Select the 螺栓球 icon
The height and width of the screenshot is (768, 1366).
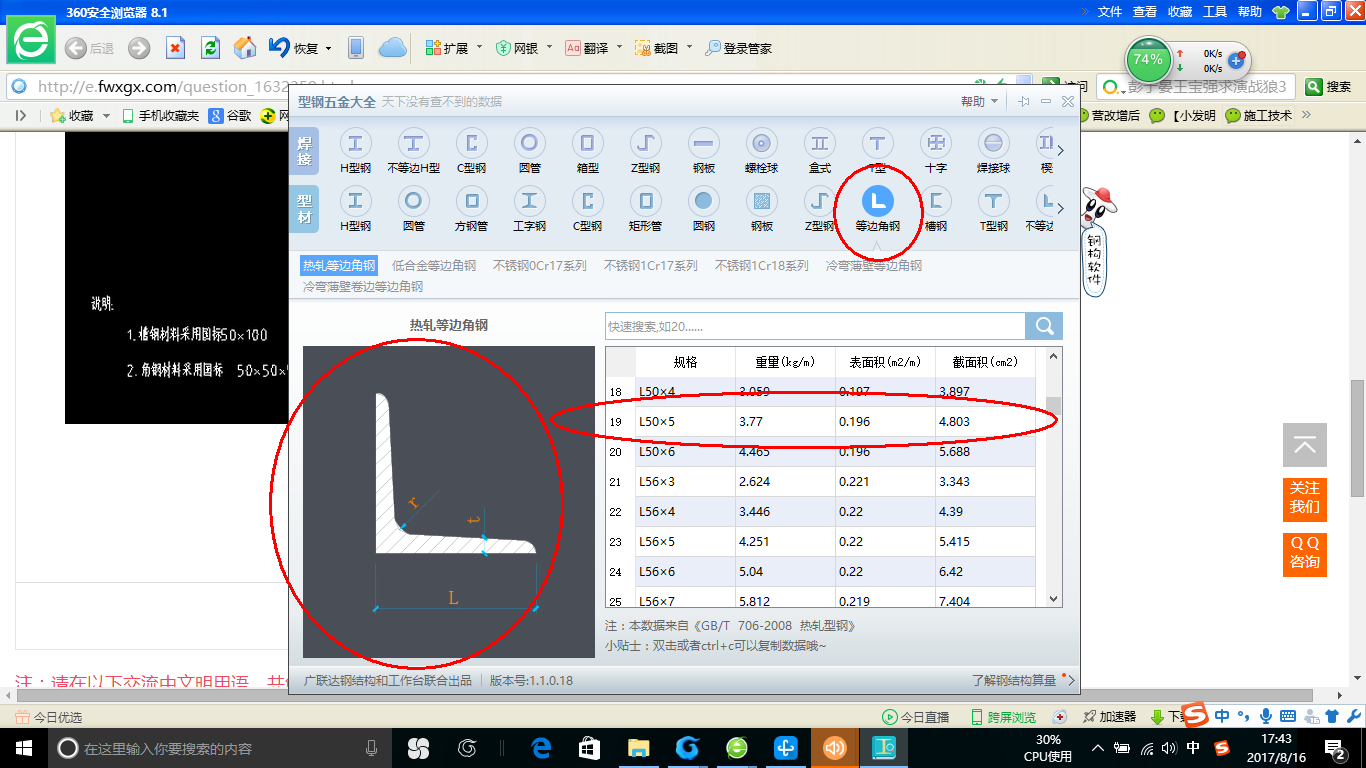[x=761, y=143]
